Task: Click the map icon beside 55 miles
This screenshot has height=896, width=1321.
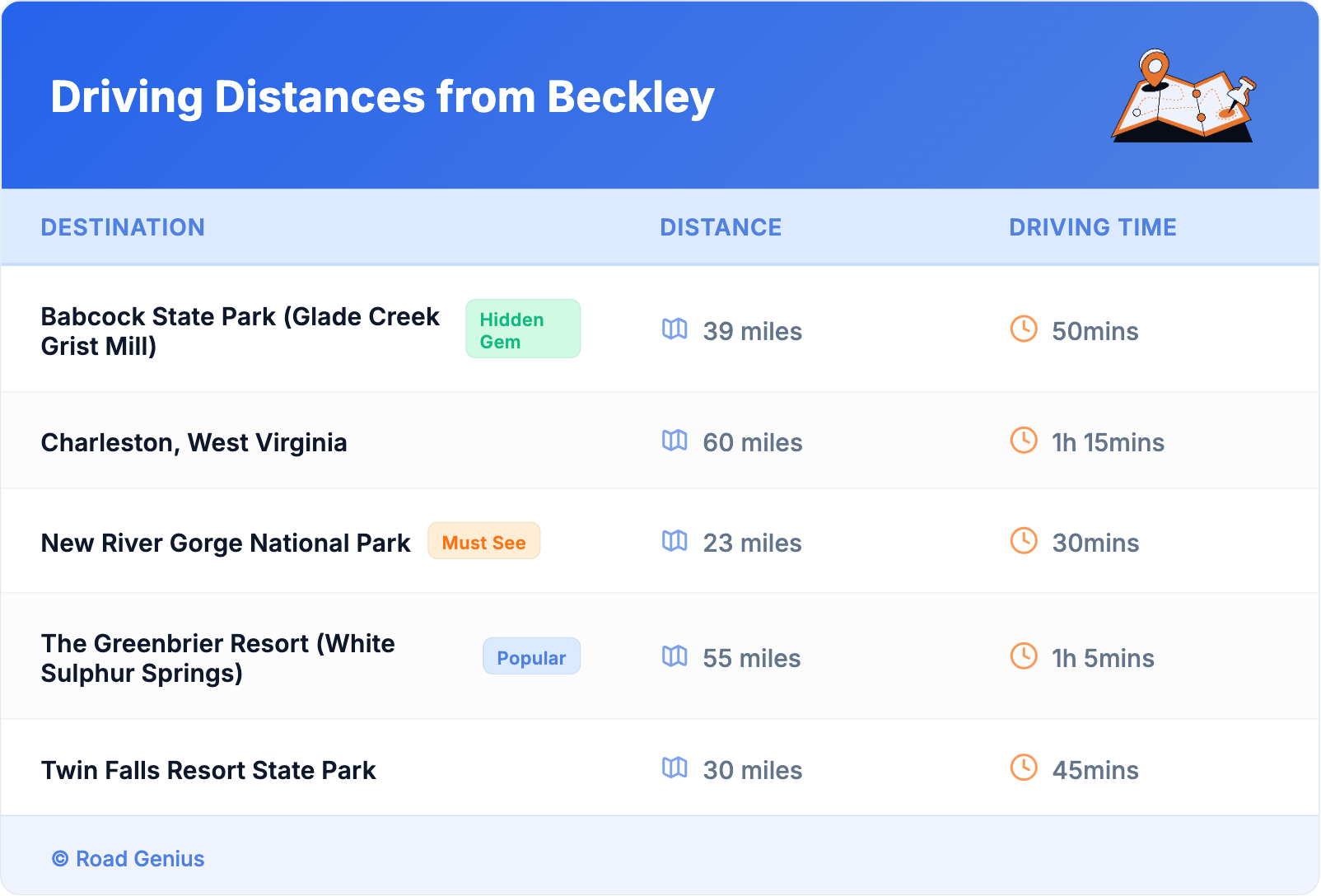Action: [x=675, y=656]
